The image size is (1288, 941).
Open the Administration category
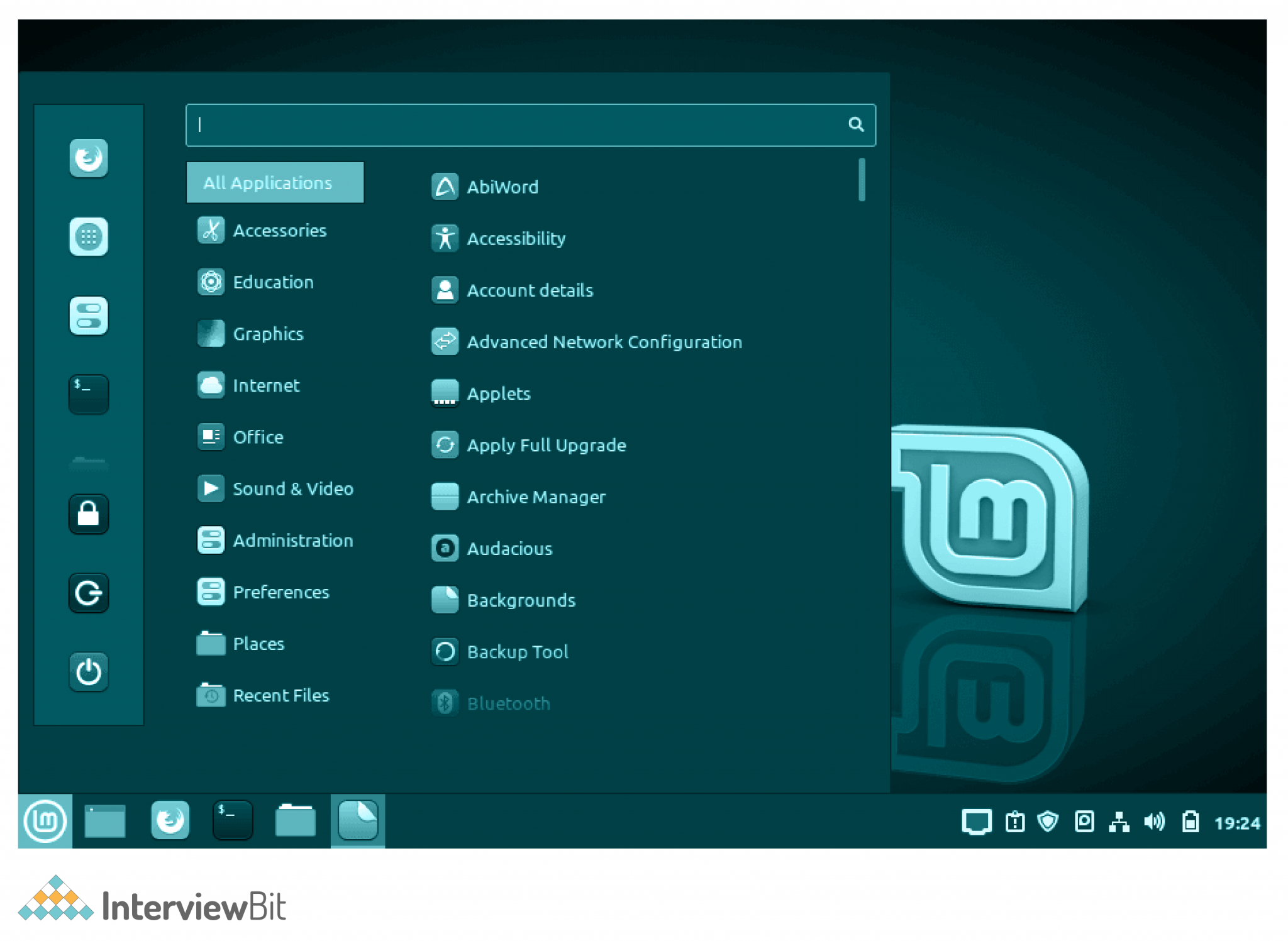pyautogui.click(x=292, y=541)
